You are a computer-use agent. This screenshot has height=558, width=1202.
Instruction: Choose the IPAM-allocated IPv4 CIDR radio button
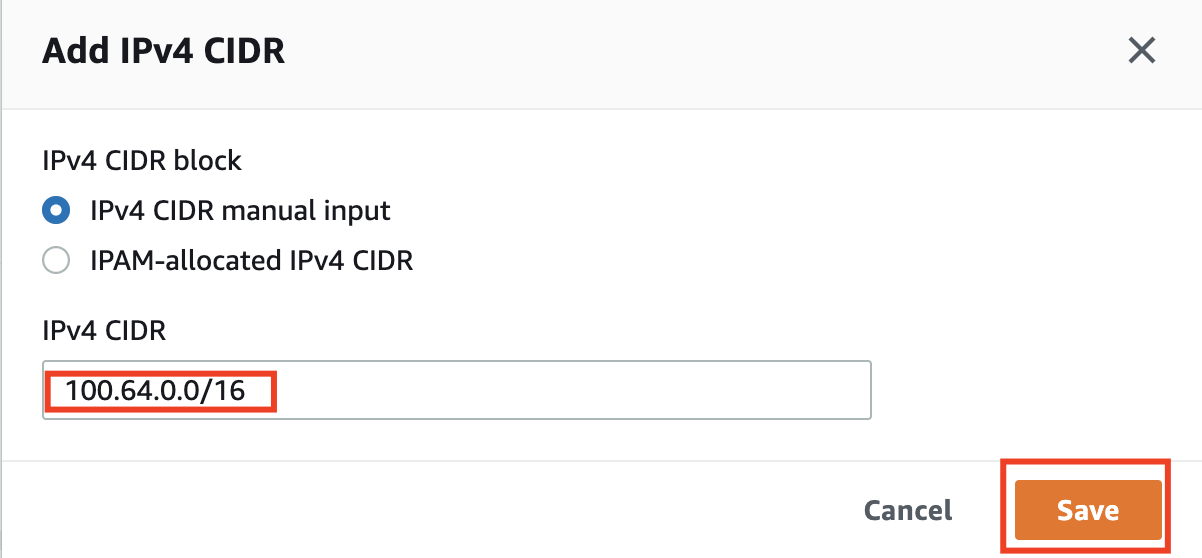click(x=56, y=261)
